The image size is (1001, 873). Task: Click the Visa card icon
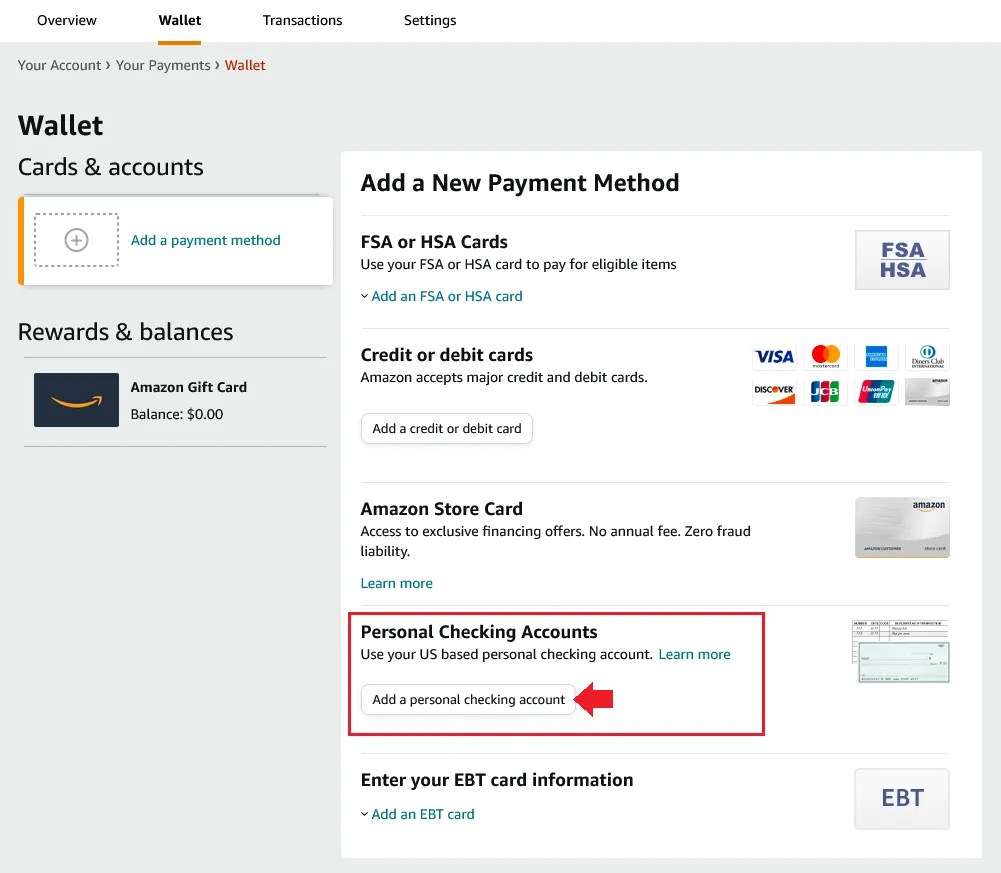tap(774, 356)
